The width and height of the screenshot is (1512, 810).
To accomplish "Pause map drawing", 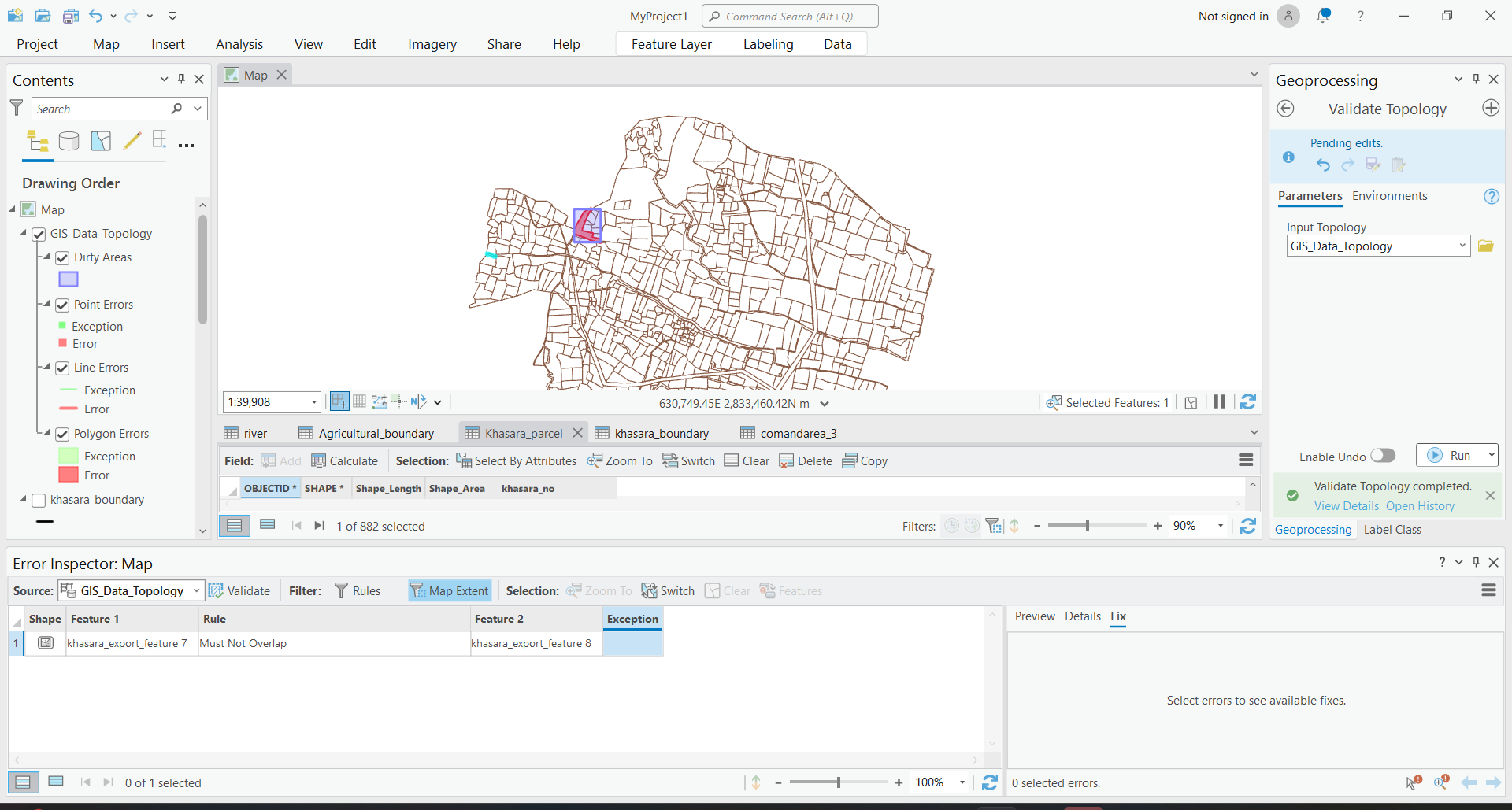I will pos(1219,402).
